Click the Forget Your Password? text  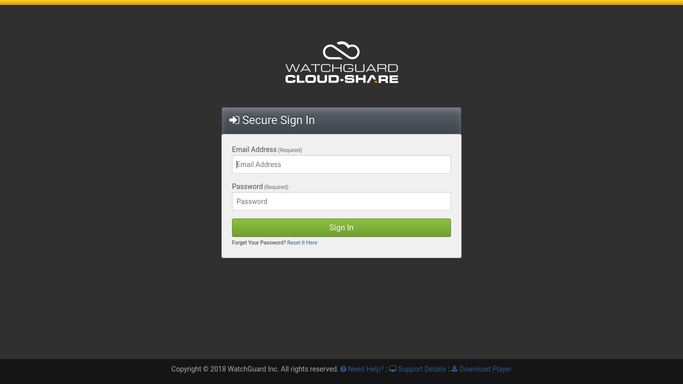click(259, 243)
